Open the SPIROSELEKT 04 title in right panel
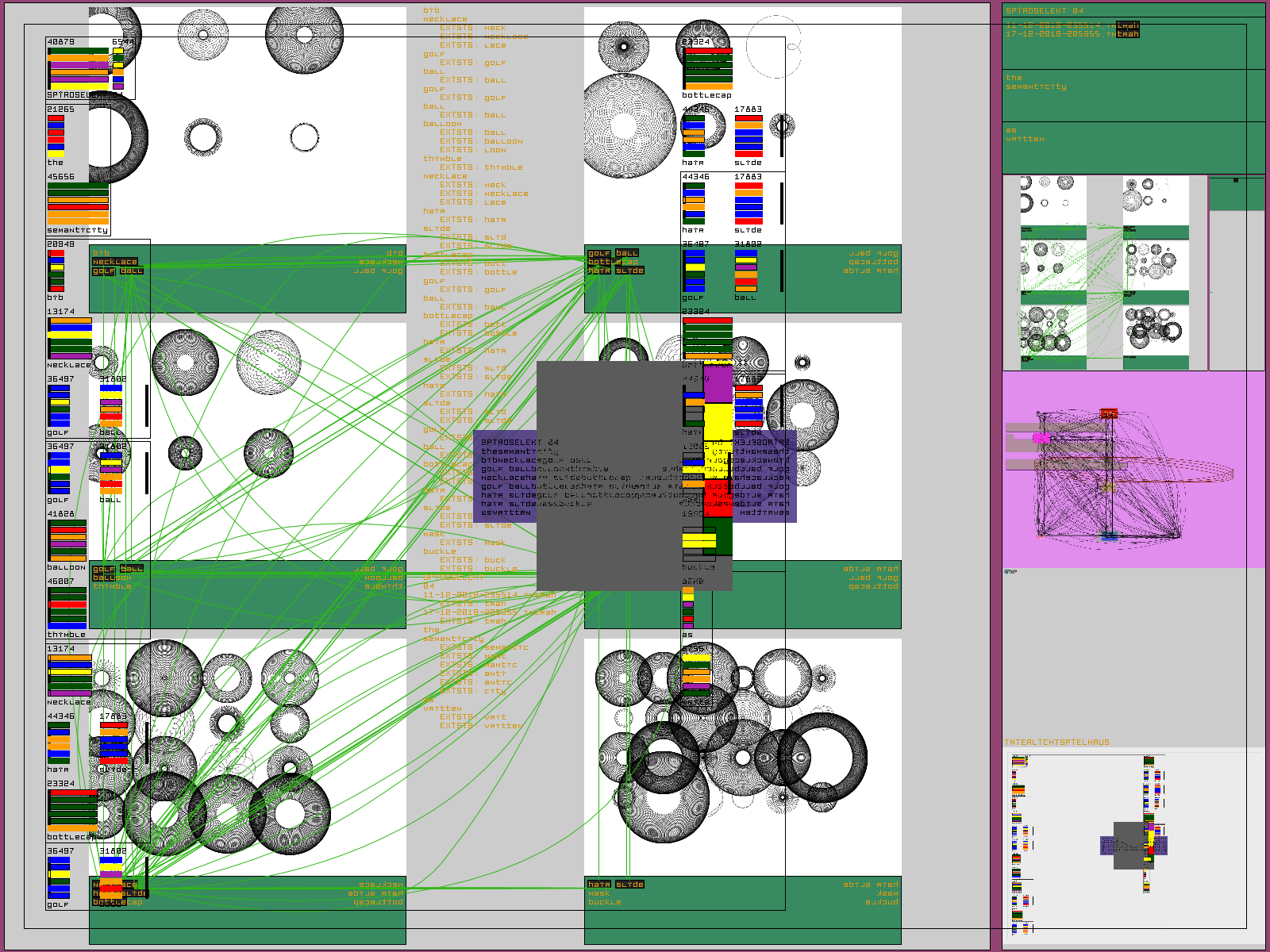This screenshot has width=1270, height=952. (1044, 11)
